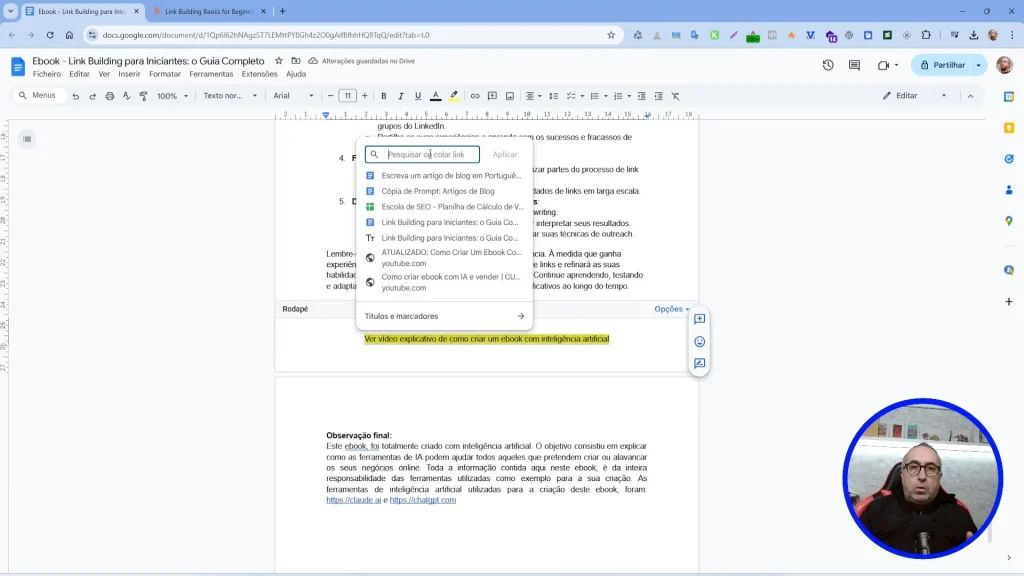Toggle bold formatting
The width and height of the screenshot is (1024, 576).
[x=383, y=96]
